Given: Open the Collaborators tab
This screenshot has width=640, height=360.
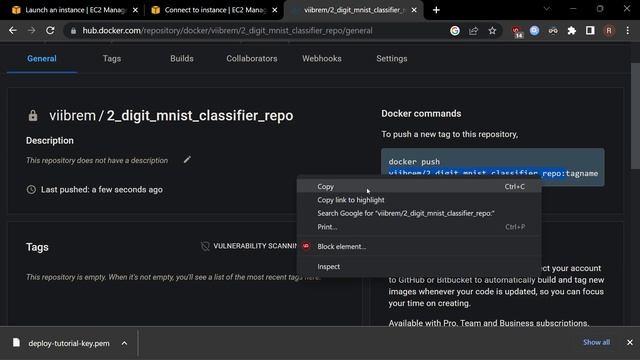Looking at the screenshot, I should point(252,59).
